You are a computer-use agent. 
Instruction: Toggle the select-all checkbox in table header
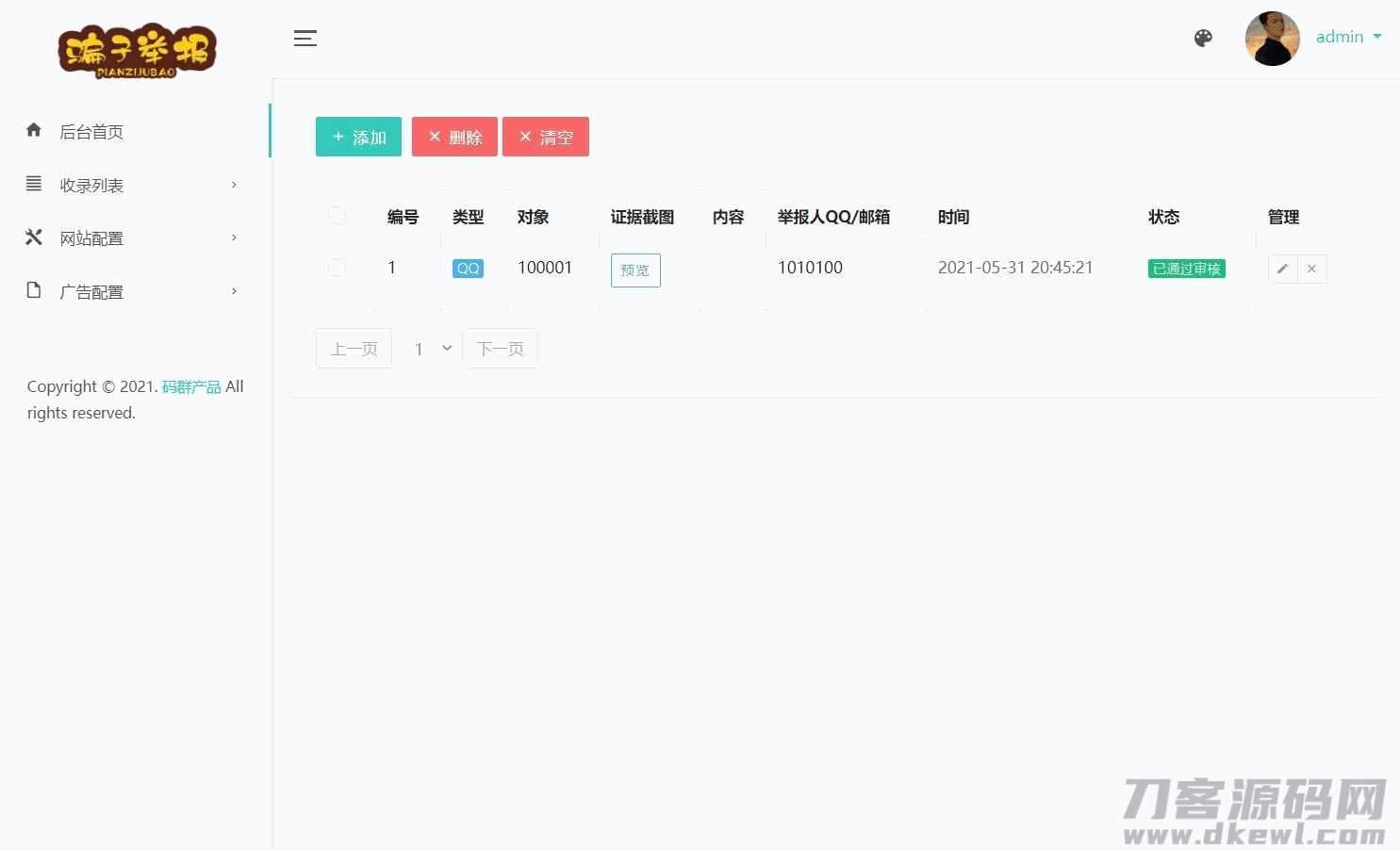(337, 217)
